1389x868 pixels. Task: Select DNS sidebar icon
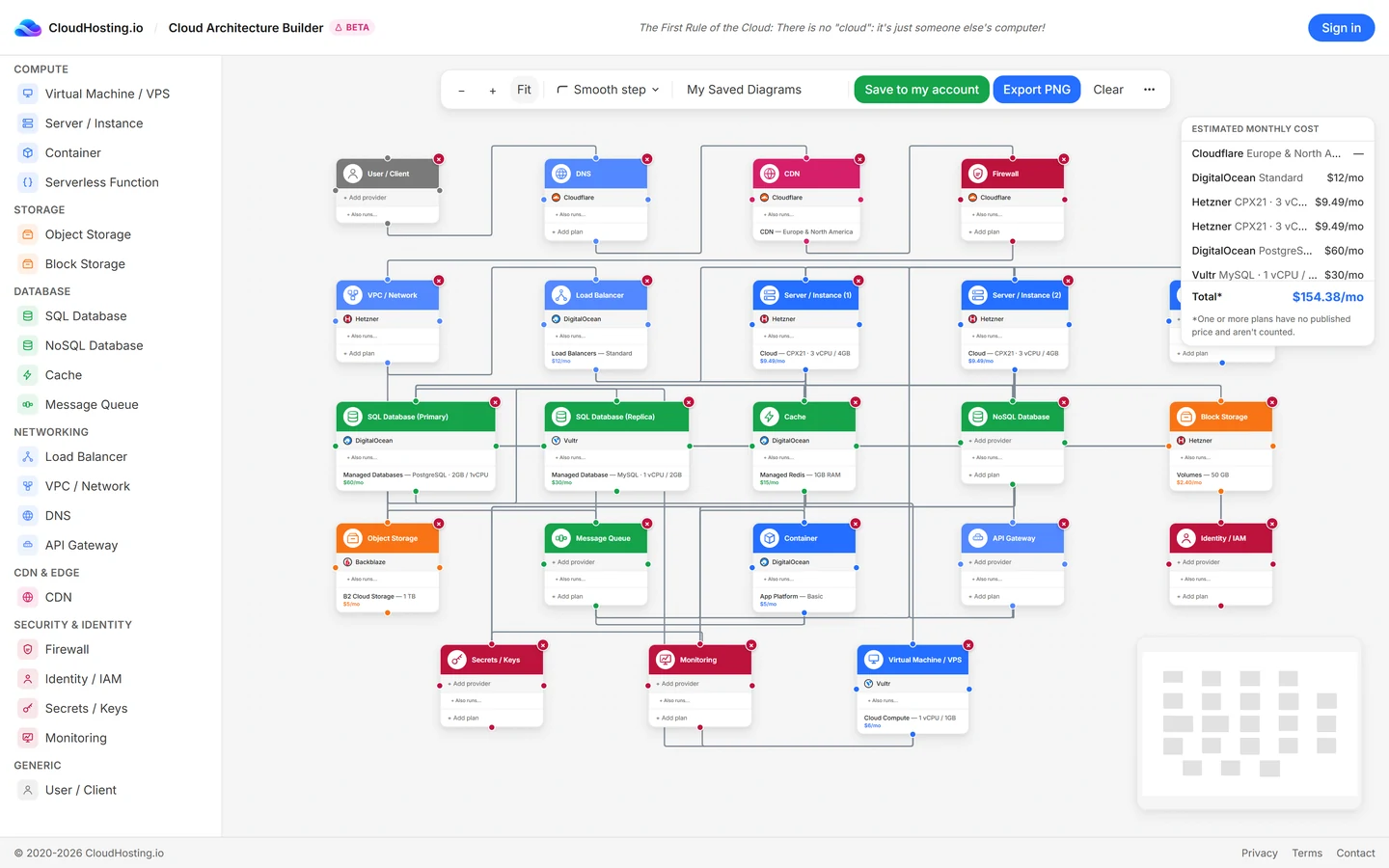click(28, 516)
